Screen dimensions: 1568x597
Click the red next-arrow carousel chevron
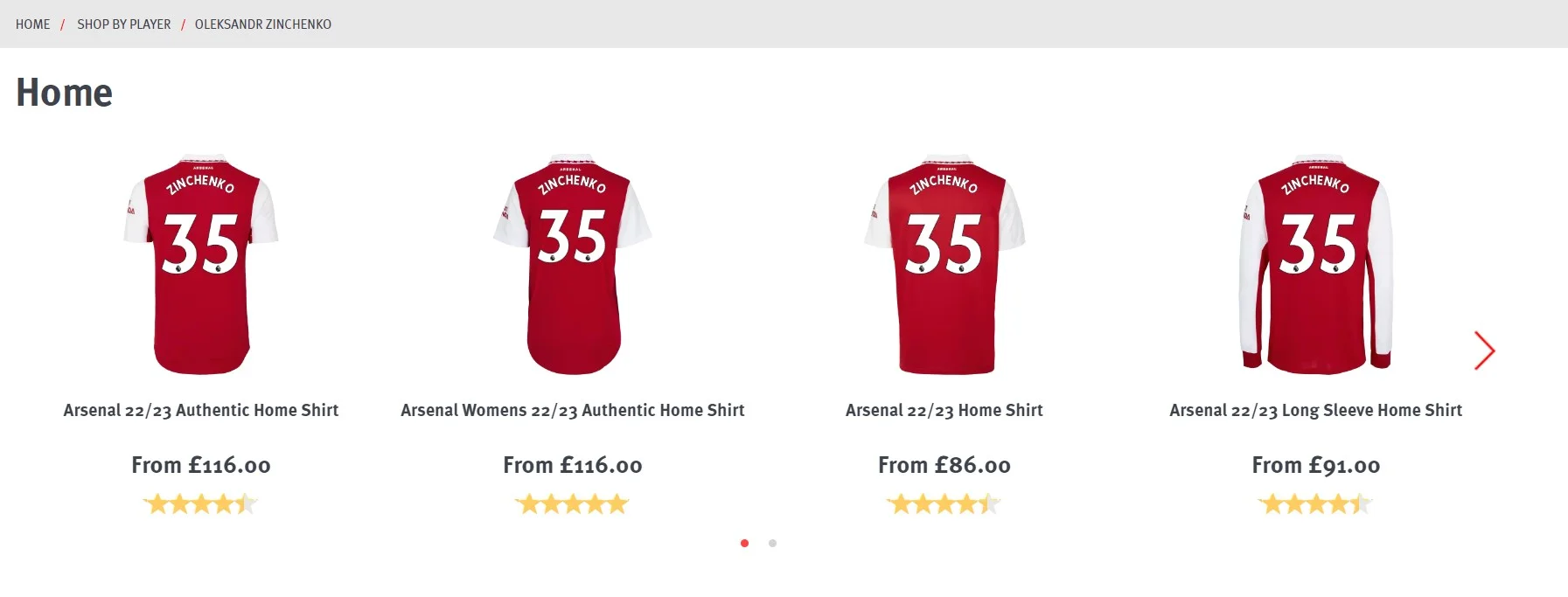[x=1484, y=351]
